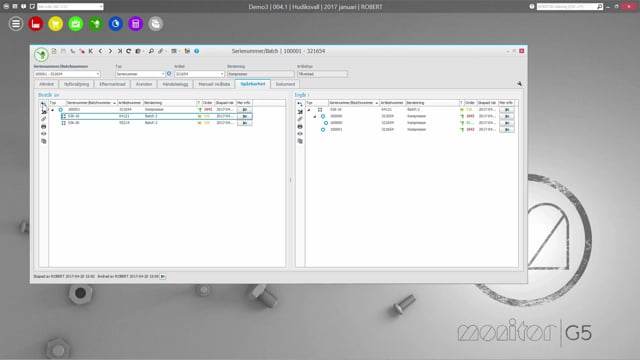Open Mer info for first Ingår i row
The height and width of the screenshot is (360, 640).
pyautogui.click(x=507, y=110)
